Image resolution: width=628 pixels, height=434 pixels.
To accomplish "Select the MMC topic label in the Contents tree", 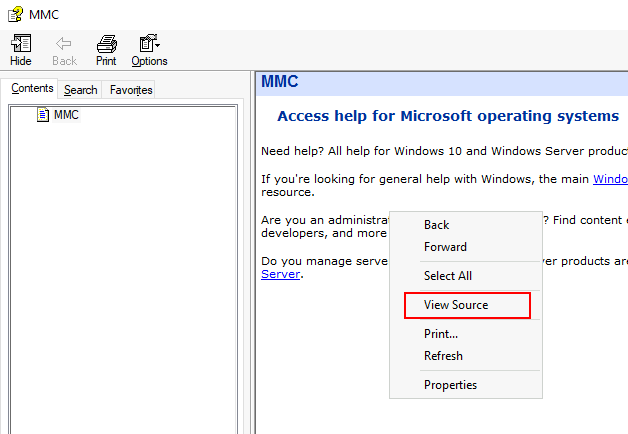I will click(66, 115).
